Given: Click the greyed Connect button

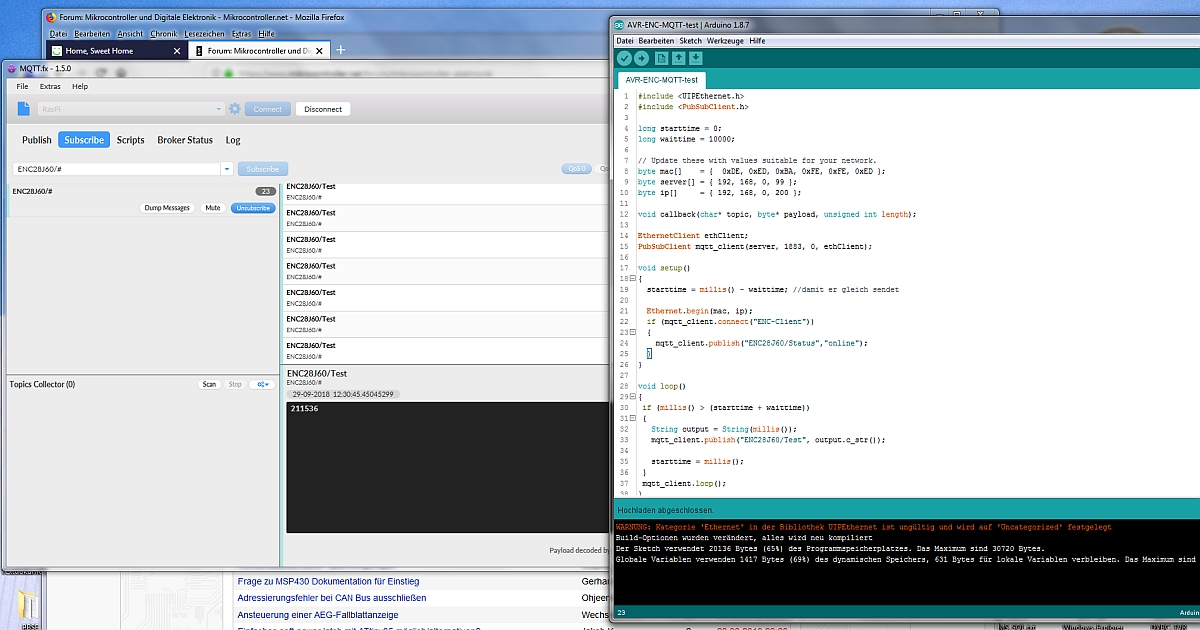Looking at the screenshot, I should [268, 109].
